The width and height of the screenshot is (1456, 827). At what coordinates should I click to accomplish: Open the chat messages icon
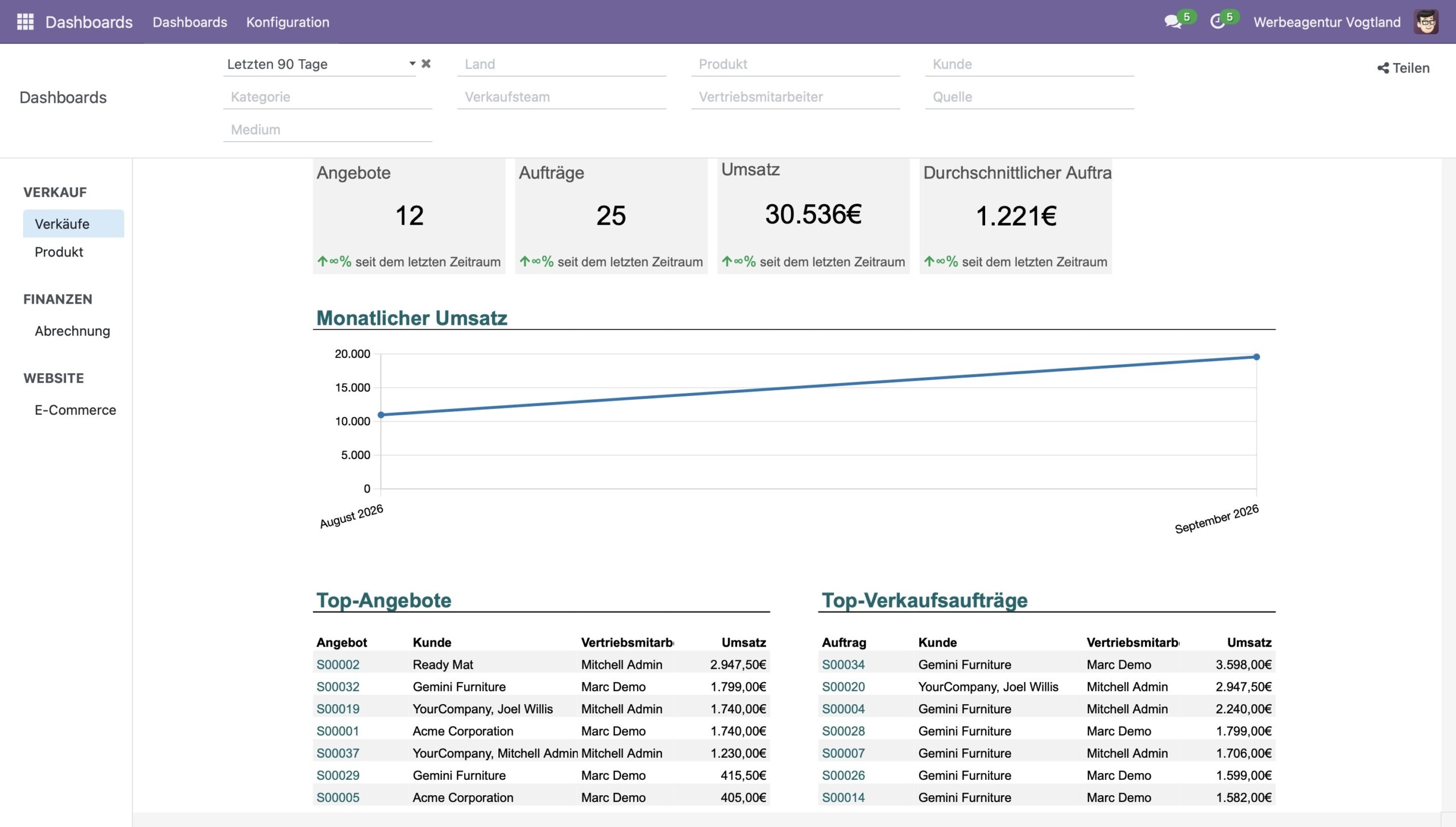coord(1173,22)
